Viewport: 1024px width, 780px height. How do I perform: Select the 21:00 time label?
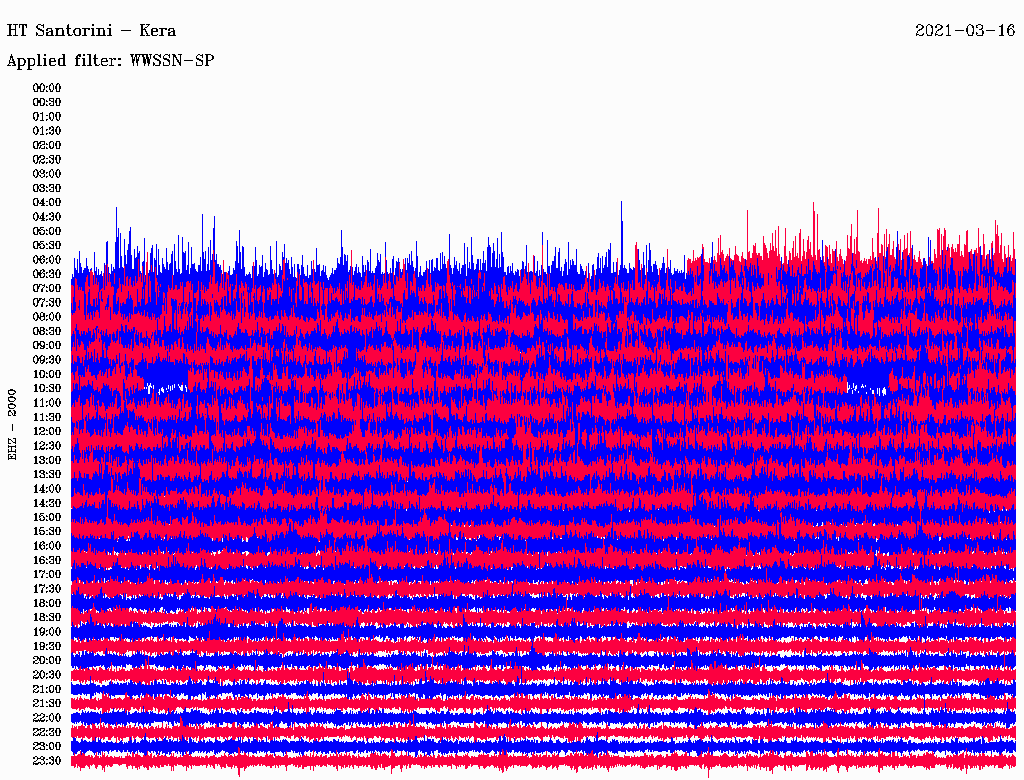point(47,689)
